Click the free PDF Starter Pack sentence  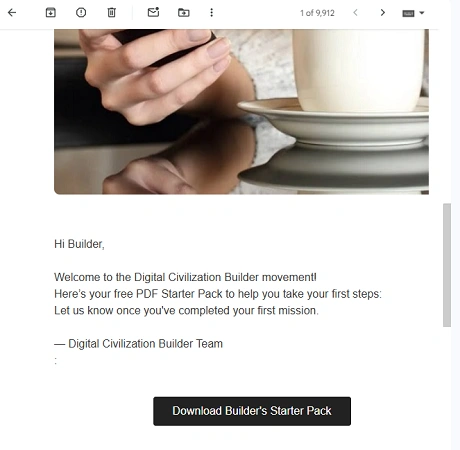point(218,294)
